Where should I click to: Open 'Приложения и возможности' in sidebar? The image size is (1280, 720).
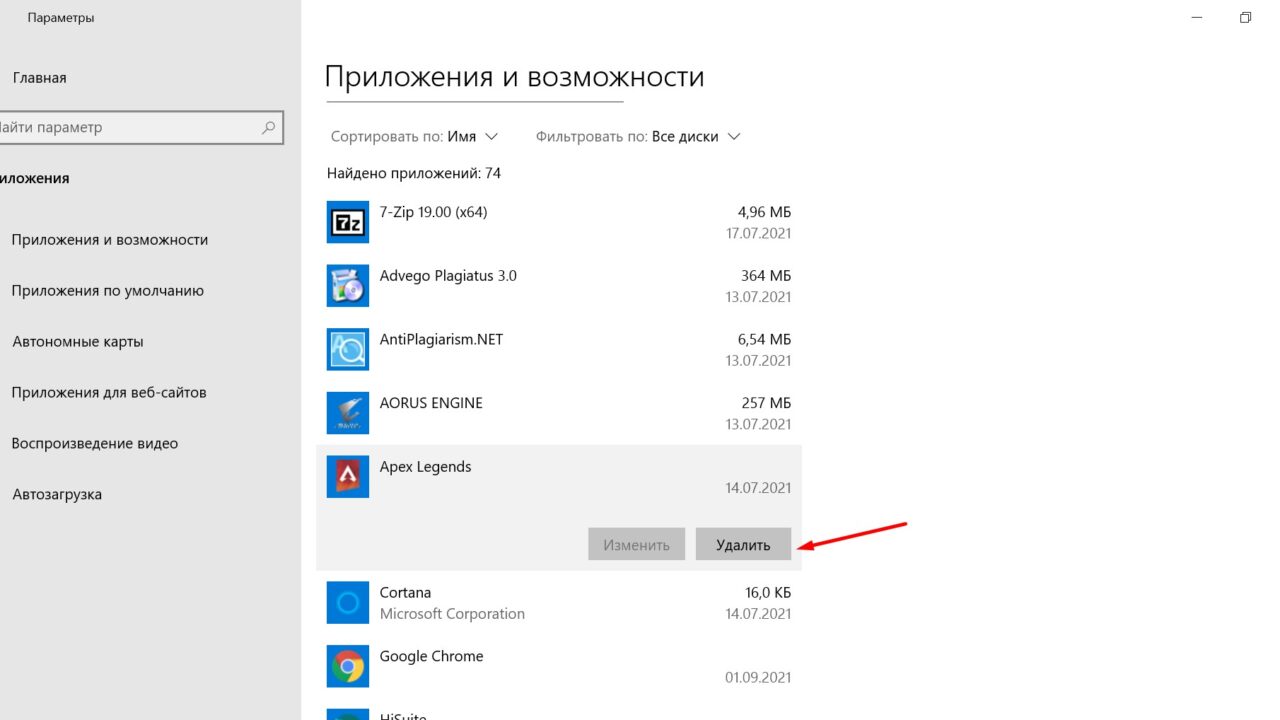(x=110, y=240)
